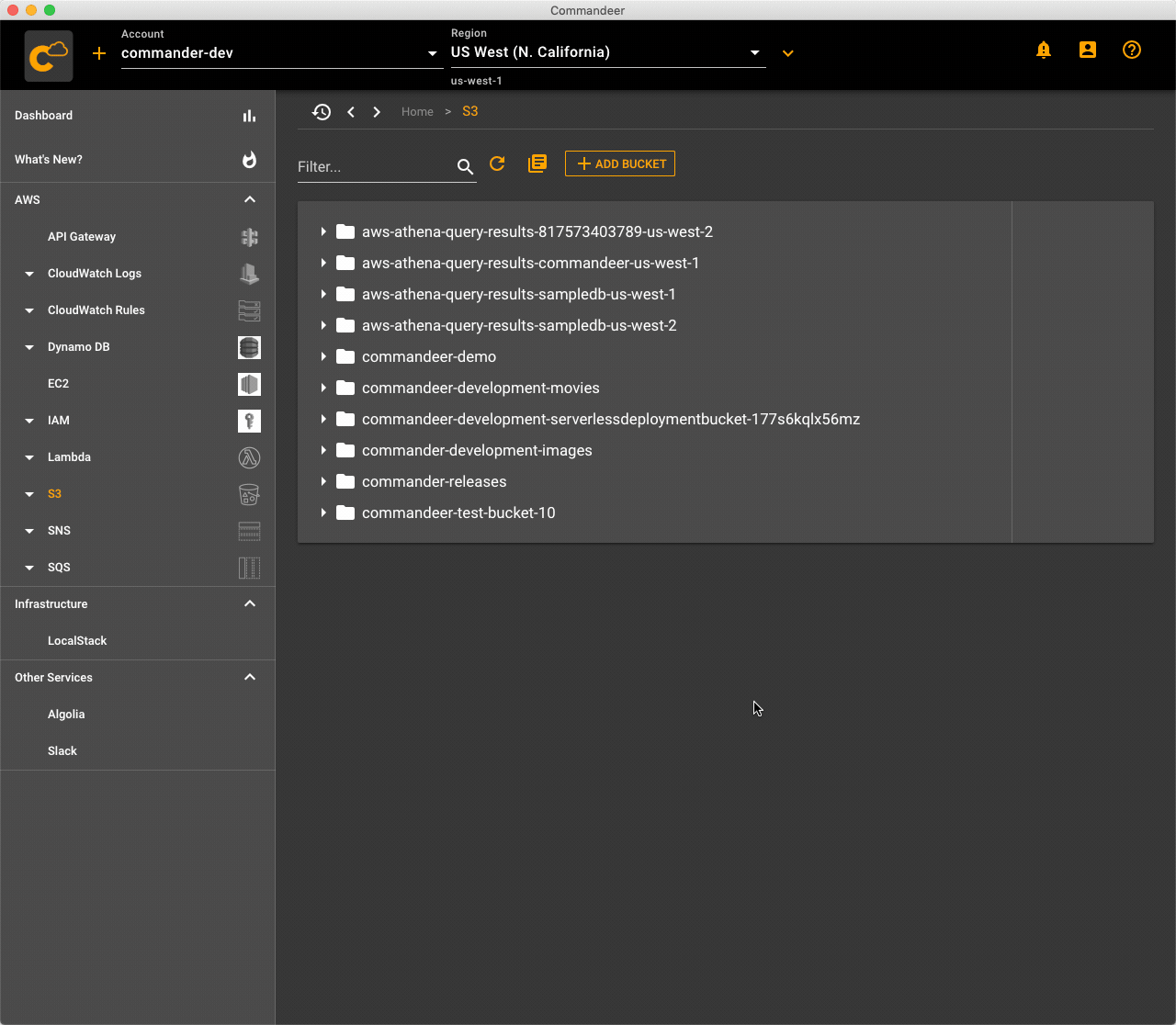The width and height of the screenshot is (1176, 1025).
Task: Expand the CloudWatch Rules submenu arrow
Action: click(x=29, y=310)
